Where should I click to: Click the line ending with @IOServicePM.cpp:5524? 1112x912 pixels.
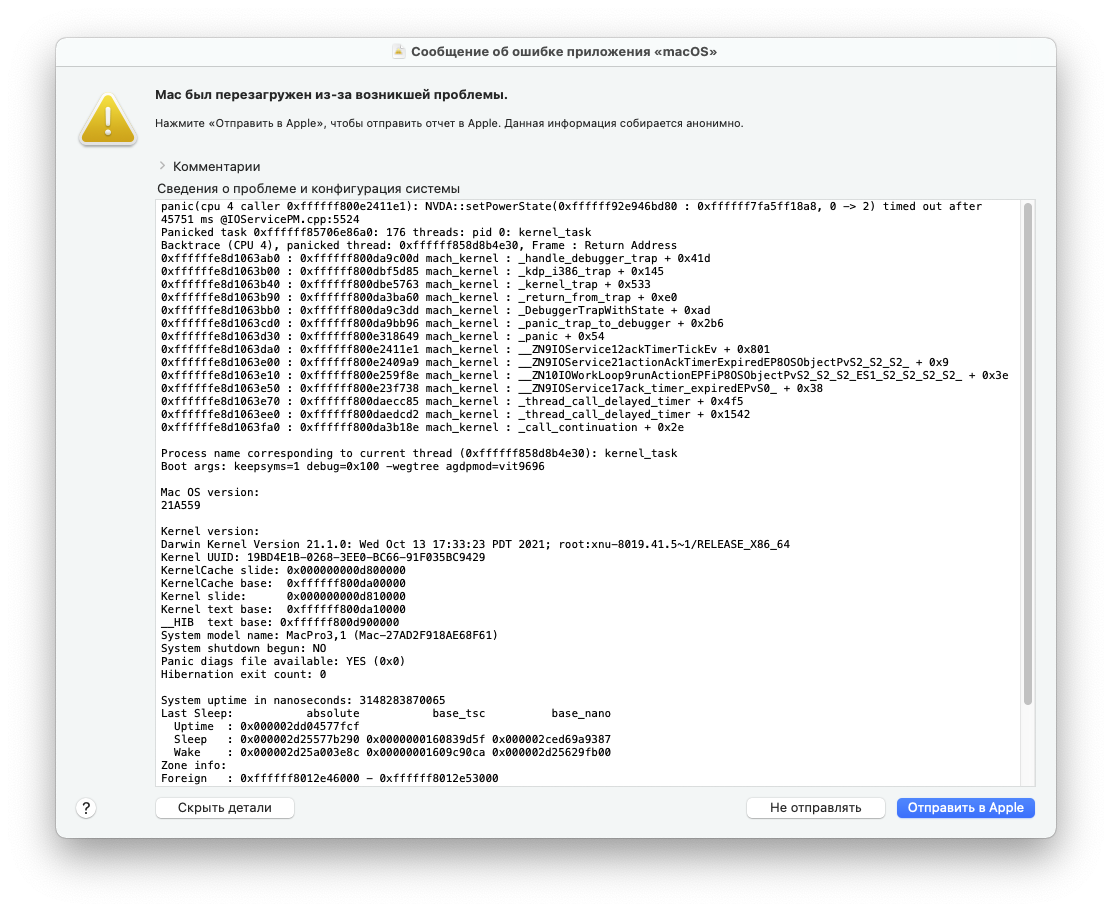point(260,219)
